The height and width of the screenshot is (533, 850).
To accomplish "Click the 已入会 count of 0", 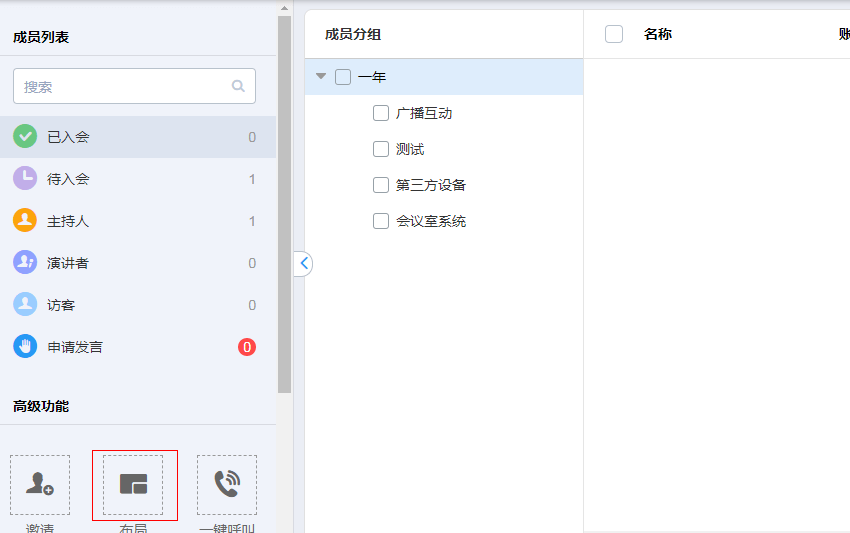I will point(252,137).
